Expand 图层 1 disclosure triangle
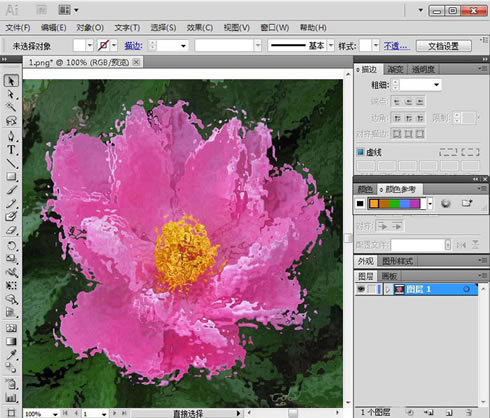The height and width of the screenshot is (418, 490). coord(387,289)
